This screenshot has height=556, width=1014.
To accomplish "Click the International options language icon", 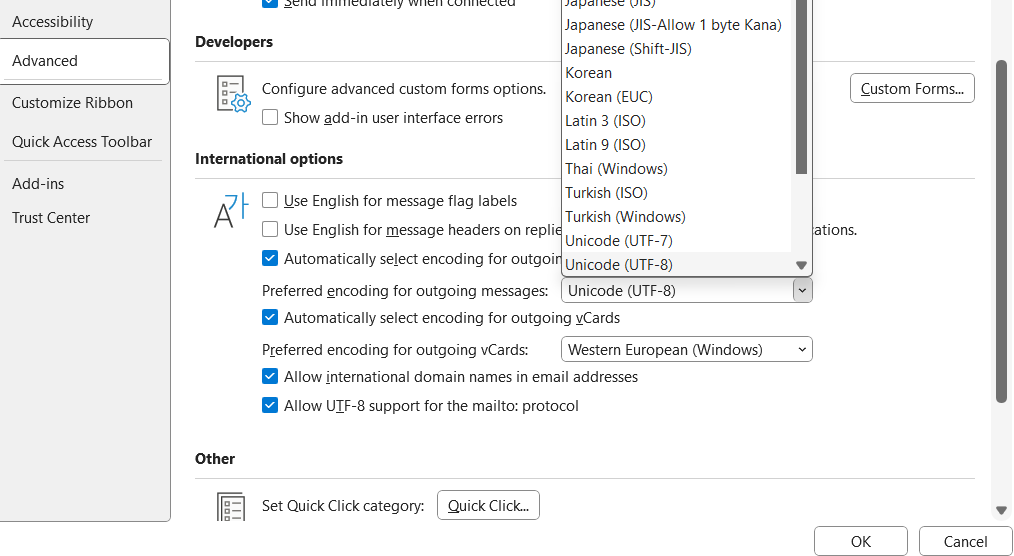I will coord(232,209).
